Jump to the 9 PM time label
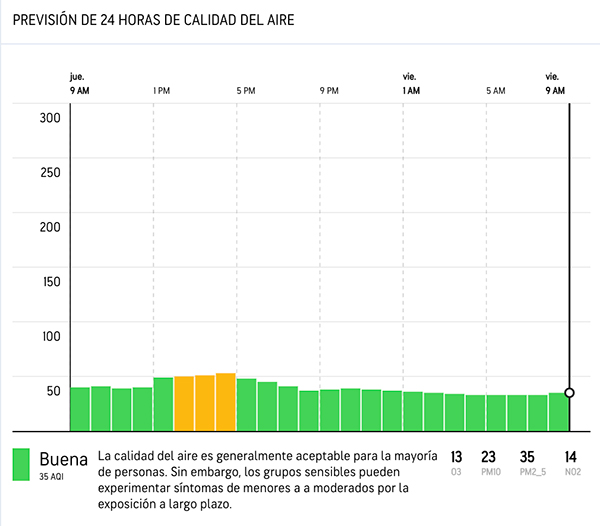The height and width of the screenshot is (526, 600). (329, 91)
